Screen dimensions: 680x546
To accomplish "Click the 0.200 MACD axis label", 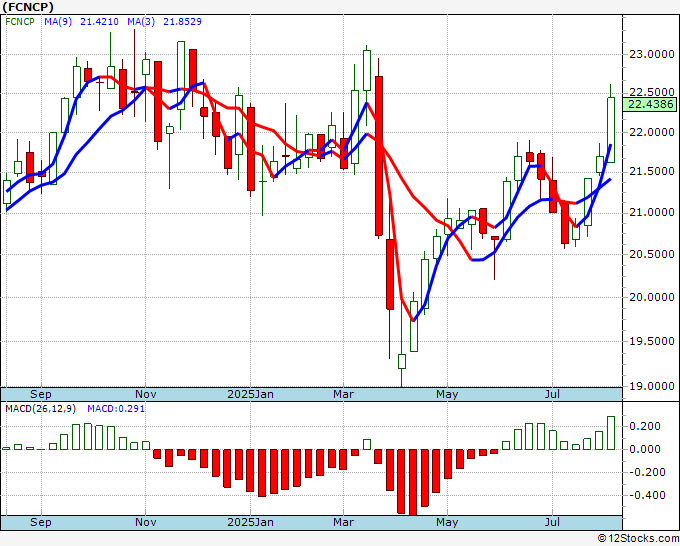I will pyautogui.click(x=645, y=426).
